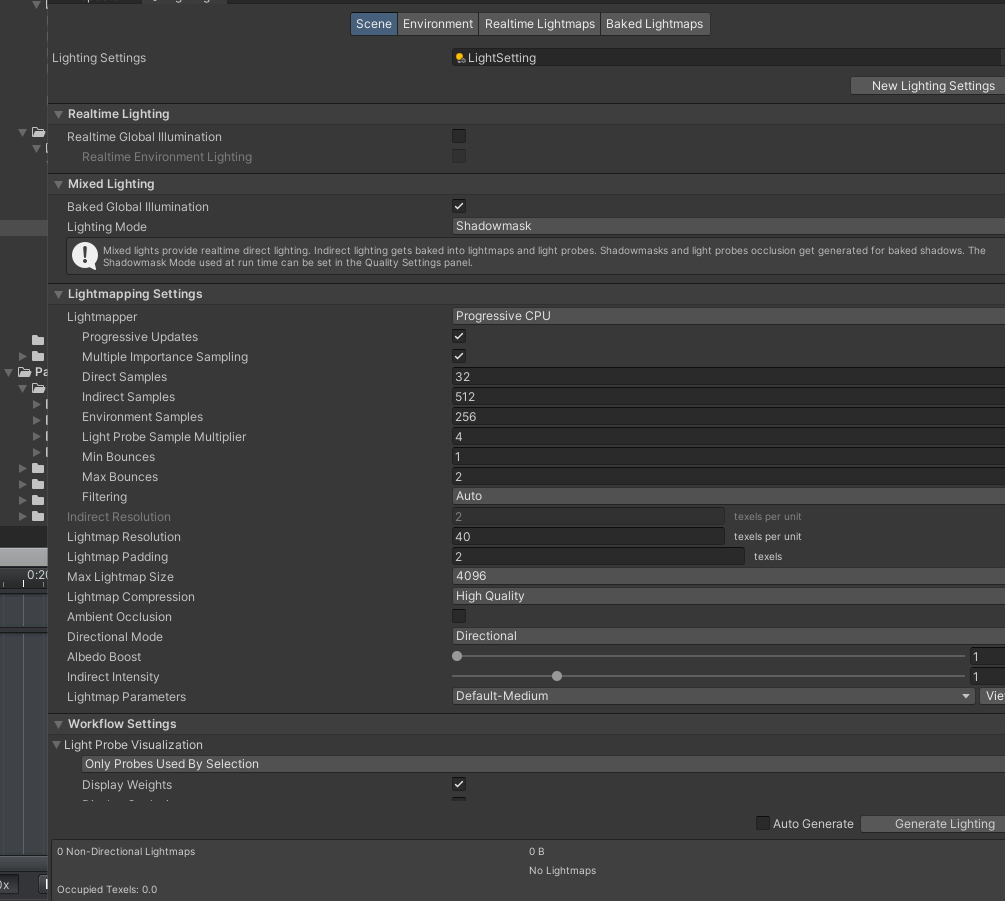Click the Indirect Intensity slider handle
This screenshot has height=901, width=1005.
tap(557, 676)
